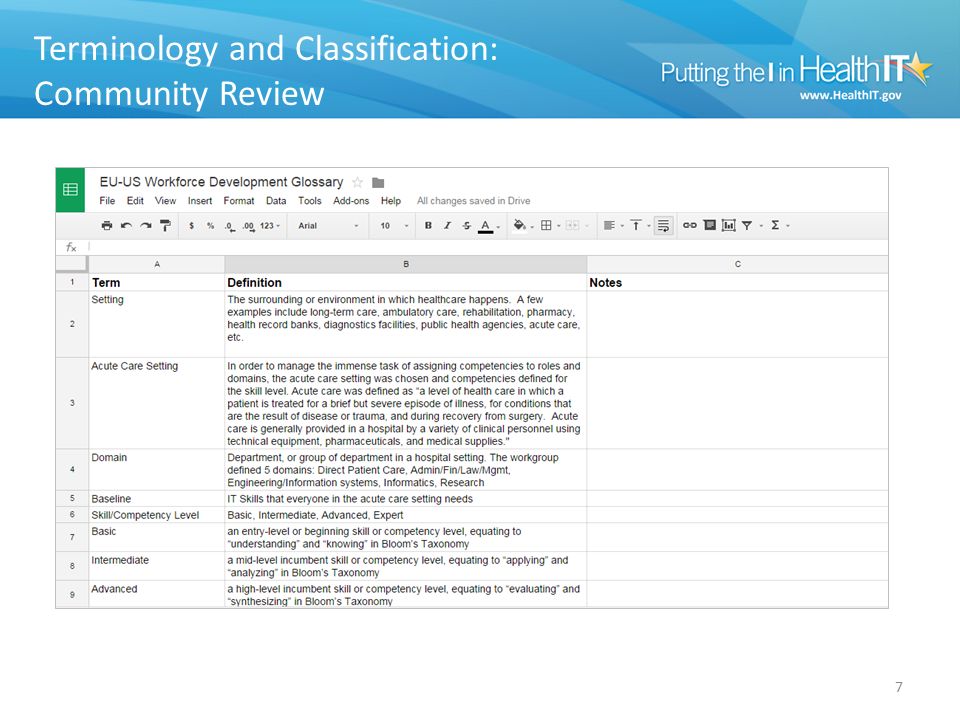Open the fill color paint bucket
The height and width of the screenshot is (720, 960).
(522, 225)
